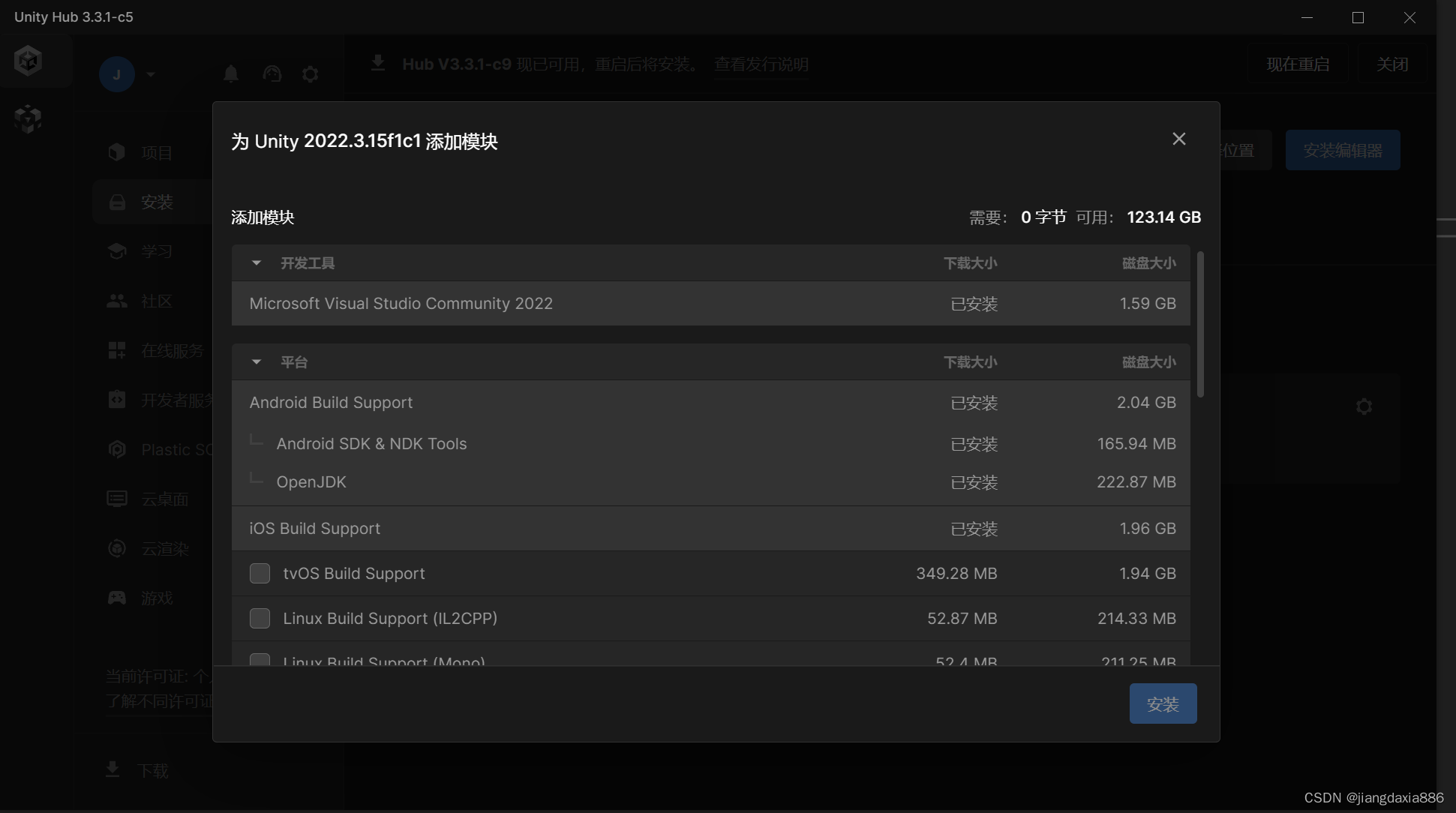Check Linux Build Support (IL2CPP)
The height and width of the screenshot is (813, 1456).
click(260, 619)
